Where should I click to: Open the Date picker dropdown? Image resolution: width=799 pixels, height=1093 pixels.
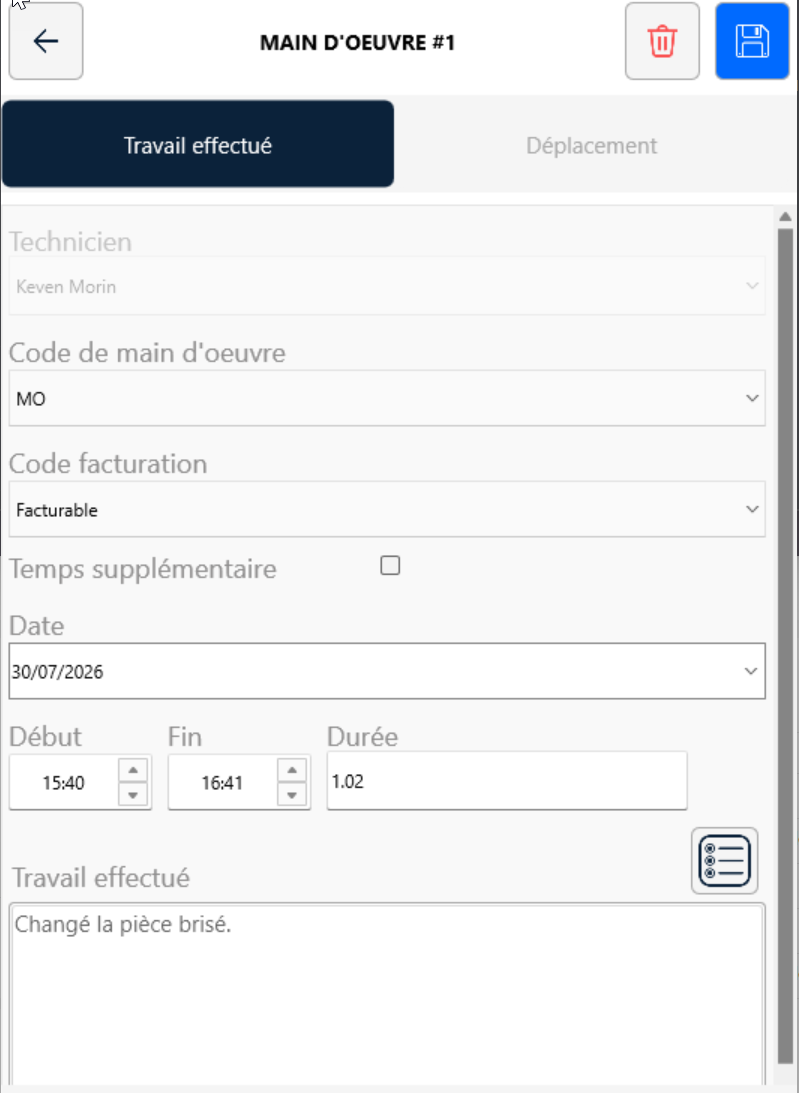[387, 671]
